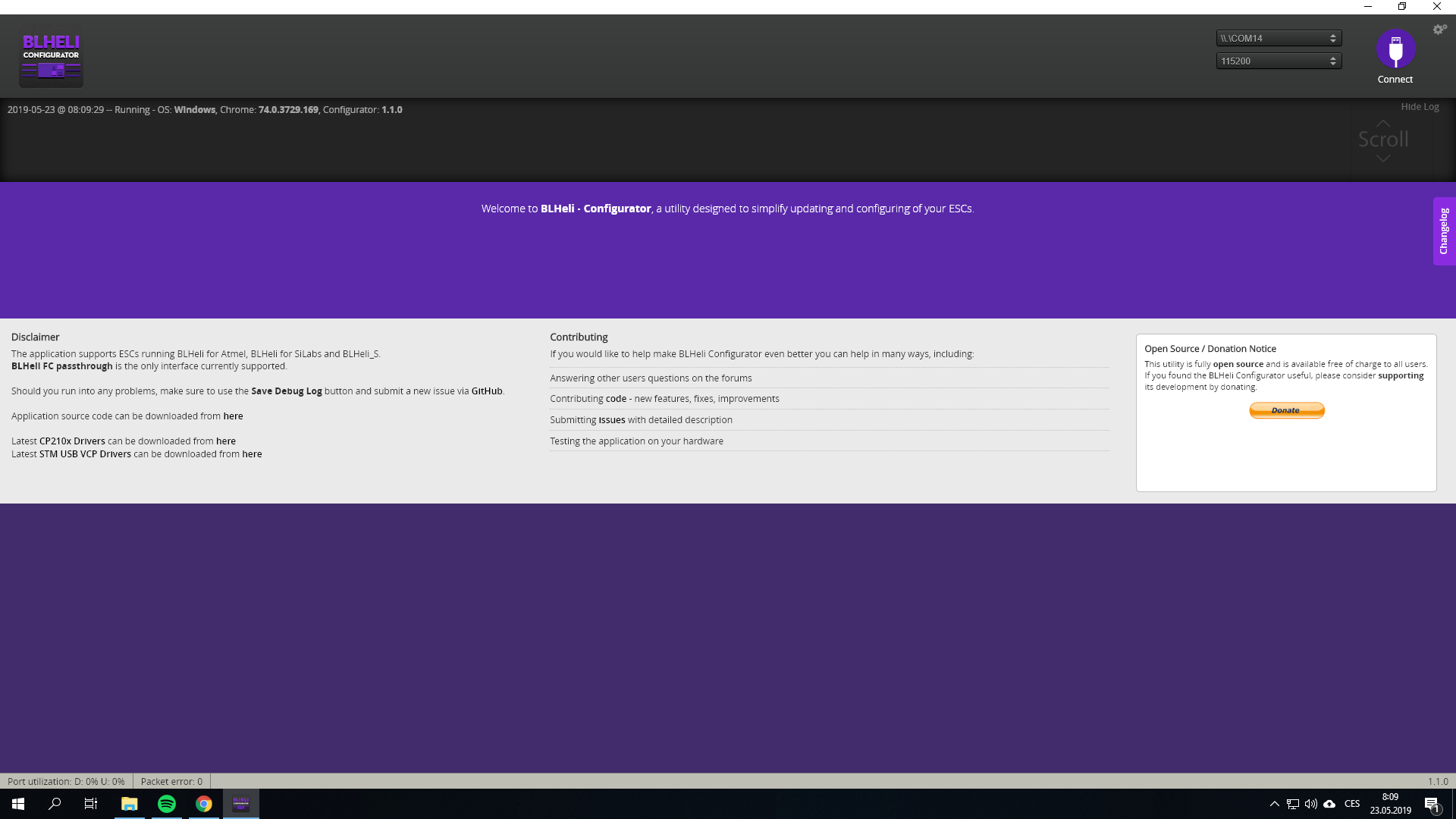Expand hidden system tray icons
The width and height of the screenshot is (1456, 819).
pos(1275,804)
